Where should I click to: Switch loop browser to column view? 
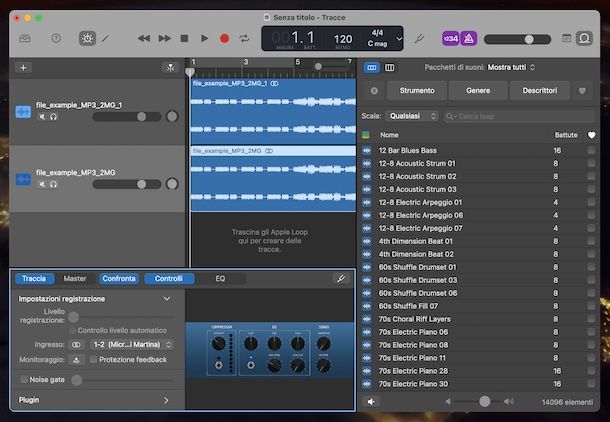tap(389, 68)
